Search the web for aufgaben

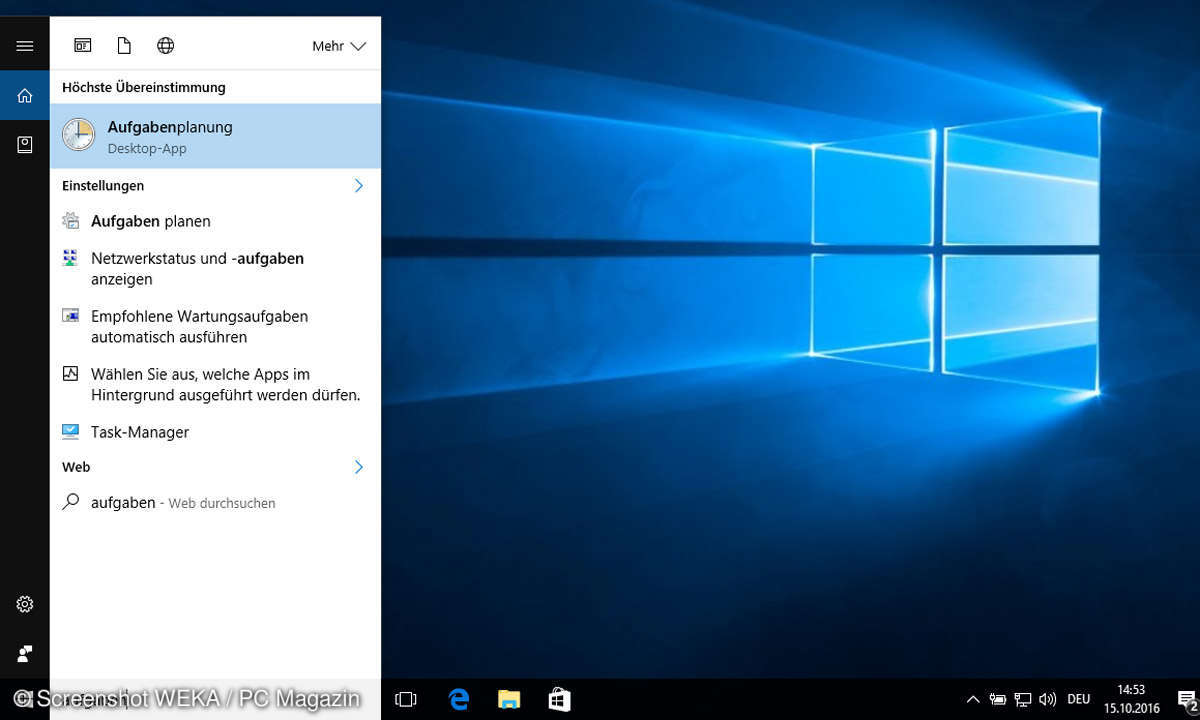pos(215,503)
